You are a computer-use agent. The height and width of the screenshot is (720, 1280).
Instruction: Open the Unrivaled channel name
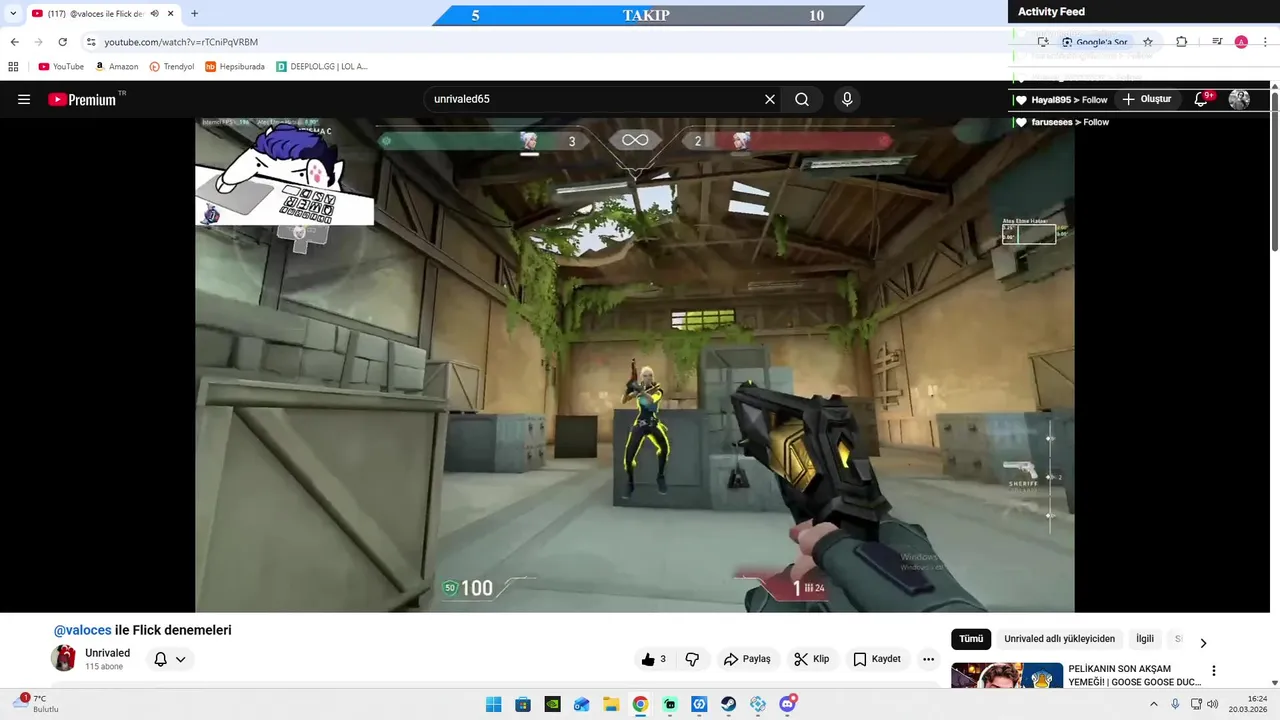point(107,653)
